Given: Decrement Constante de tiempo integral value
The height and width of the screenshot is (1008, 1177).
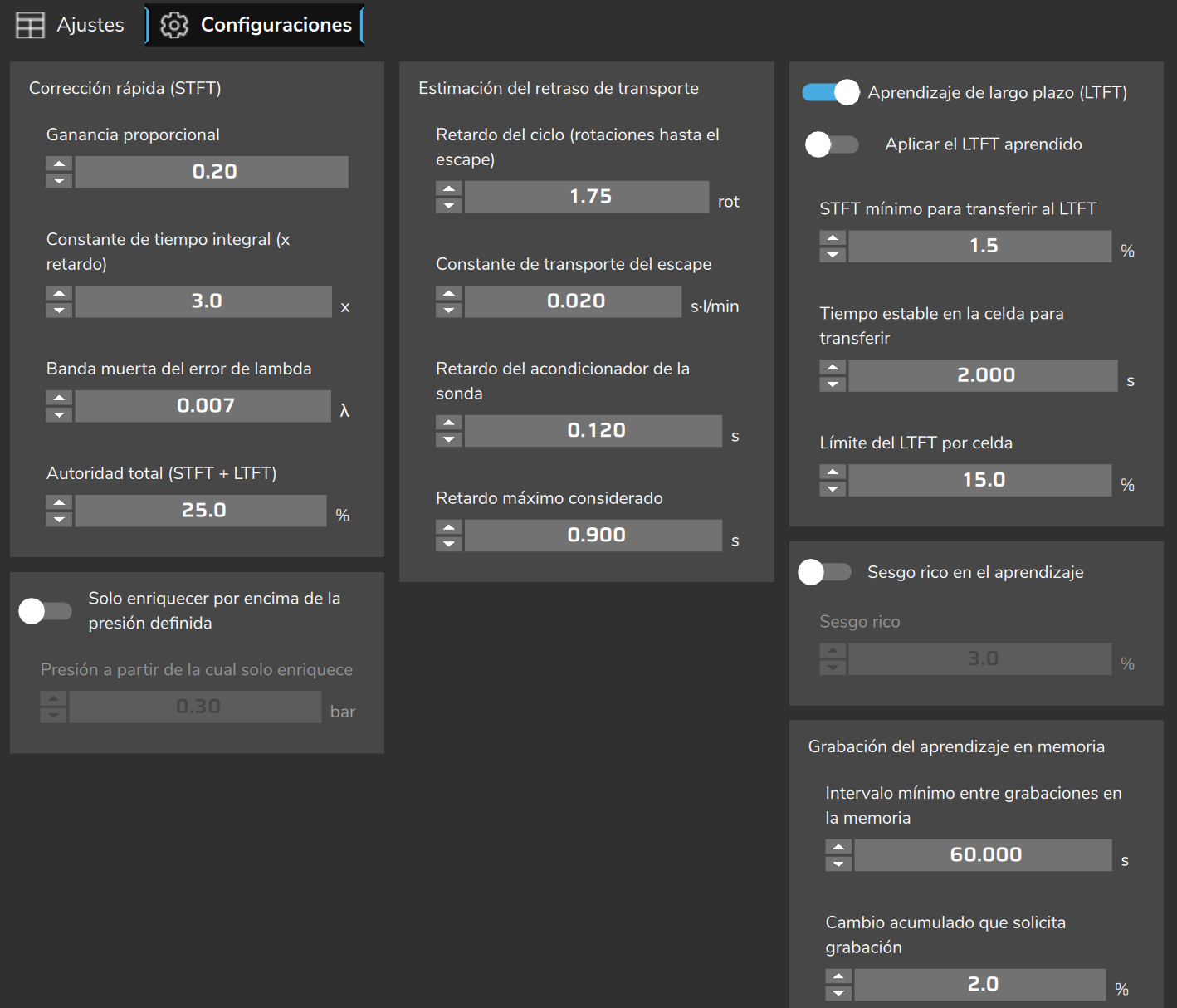Looking at the screenshot, I should coord(59,310).
